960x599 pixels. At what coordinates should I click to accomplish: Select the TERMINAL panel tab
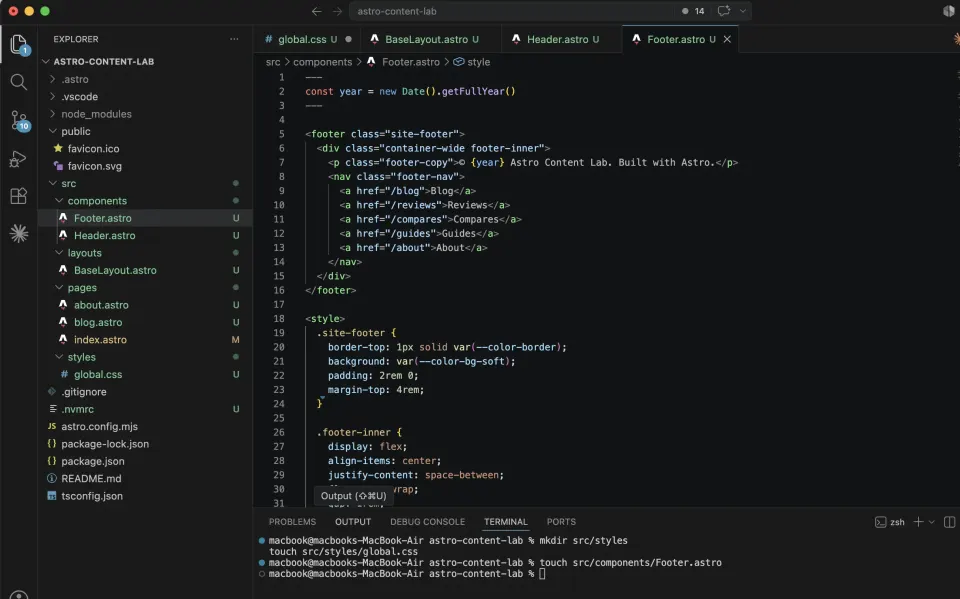tap(505, 522)
